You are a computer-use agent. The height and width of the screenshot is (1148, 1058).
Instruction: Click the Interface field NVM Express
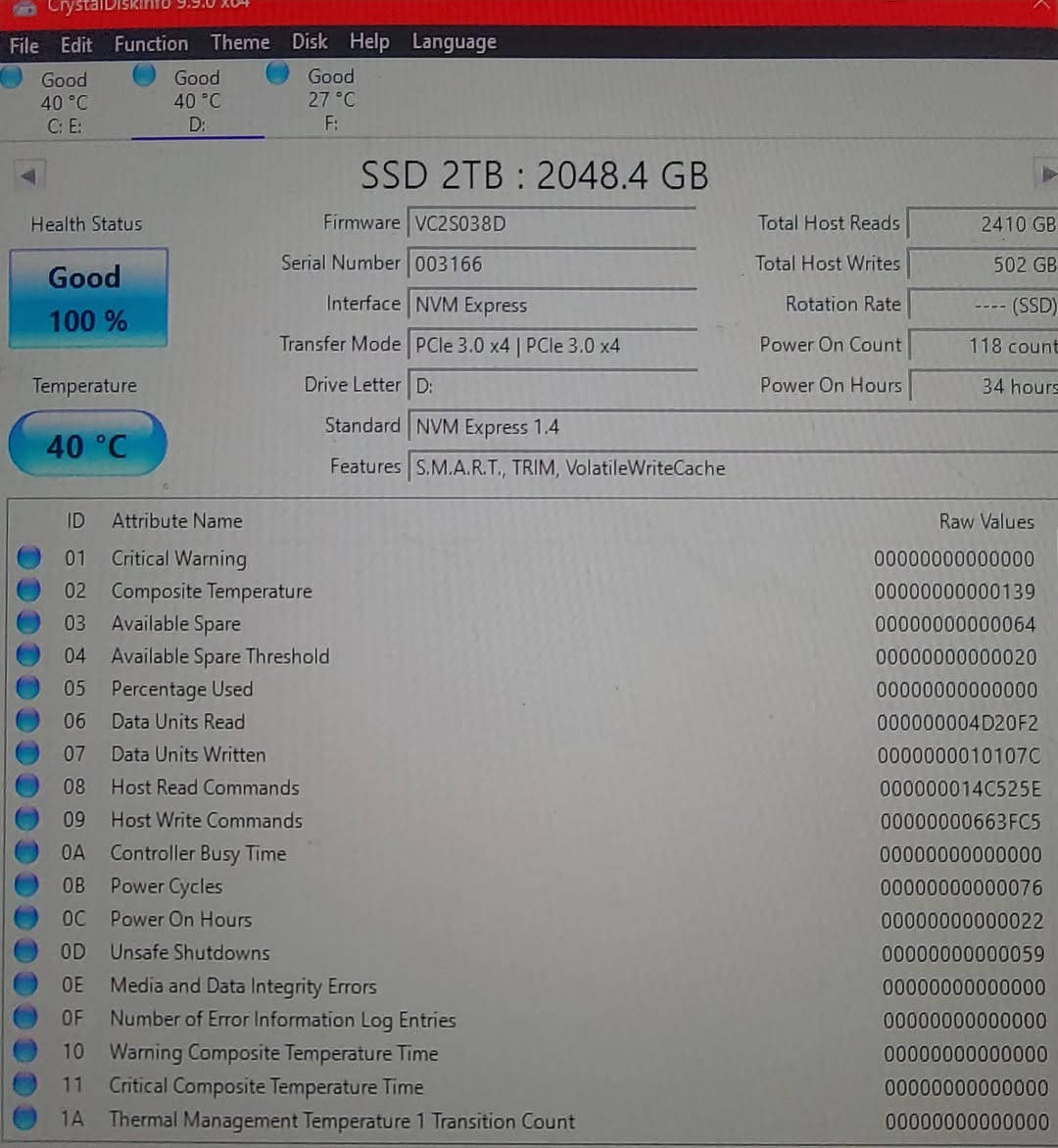pos(552,305)
